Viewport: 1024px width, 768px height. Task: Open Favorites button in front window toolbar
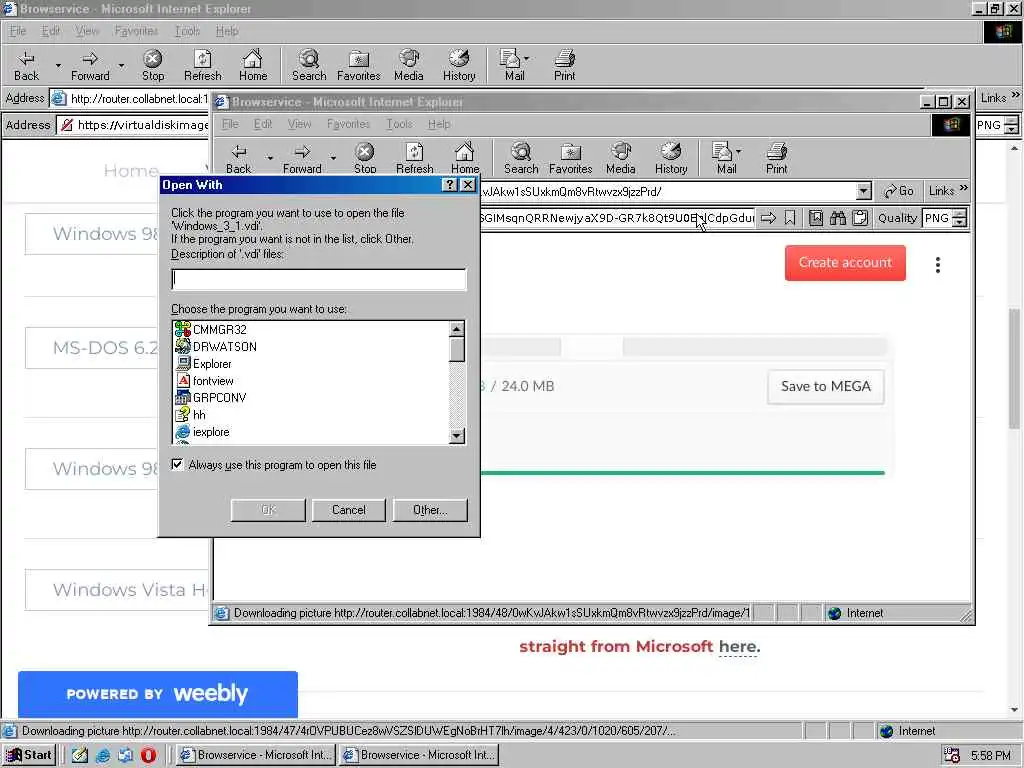[570, 159]
